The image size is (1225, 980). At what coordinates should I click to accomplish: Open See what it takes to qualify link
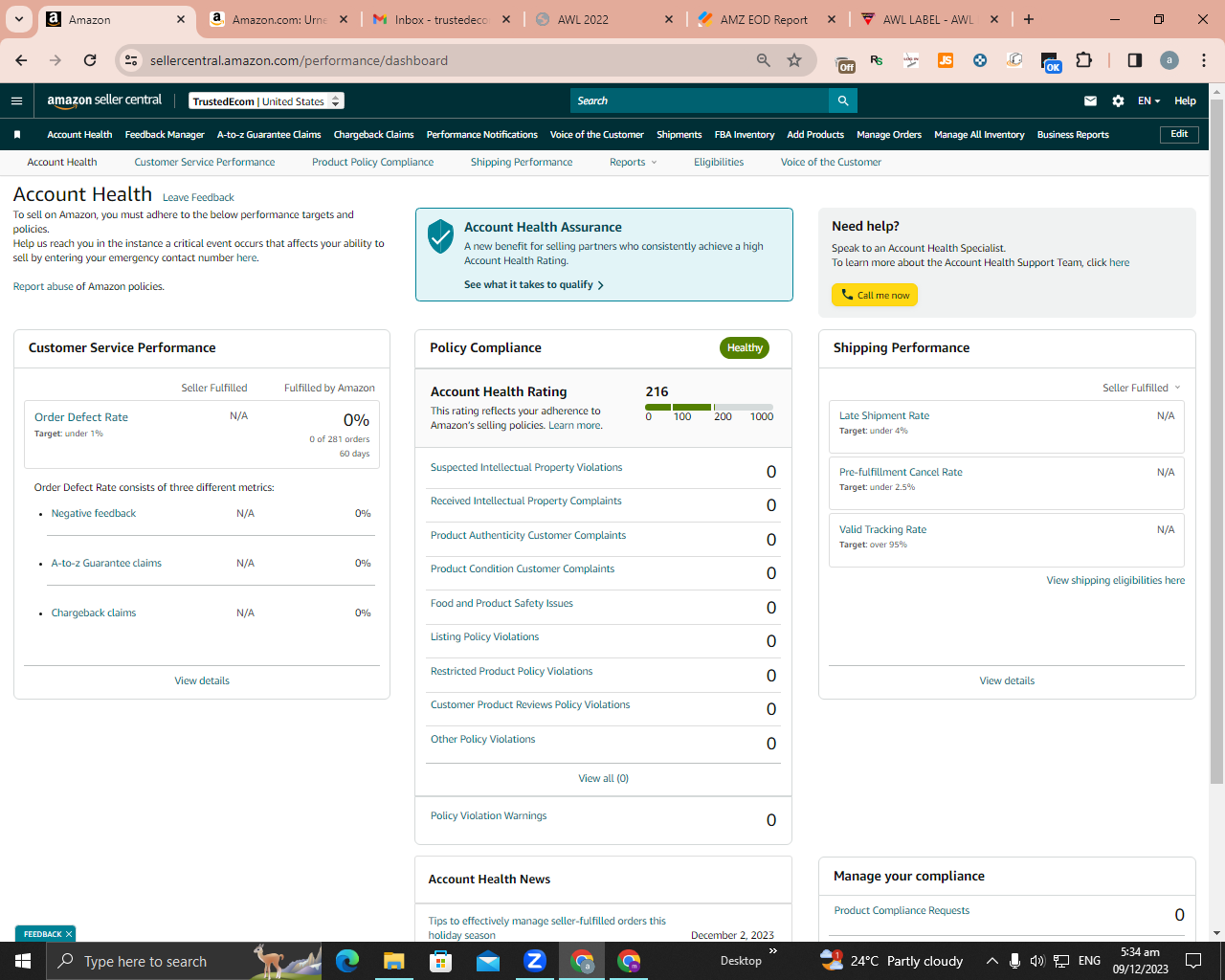(534, 285)
